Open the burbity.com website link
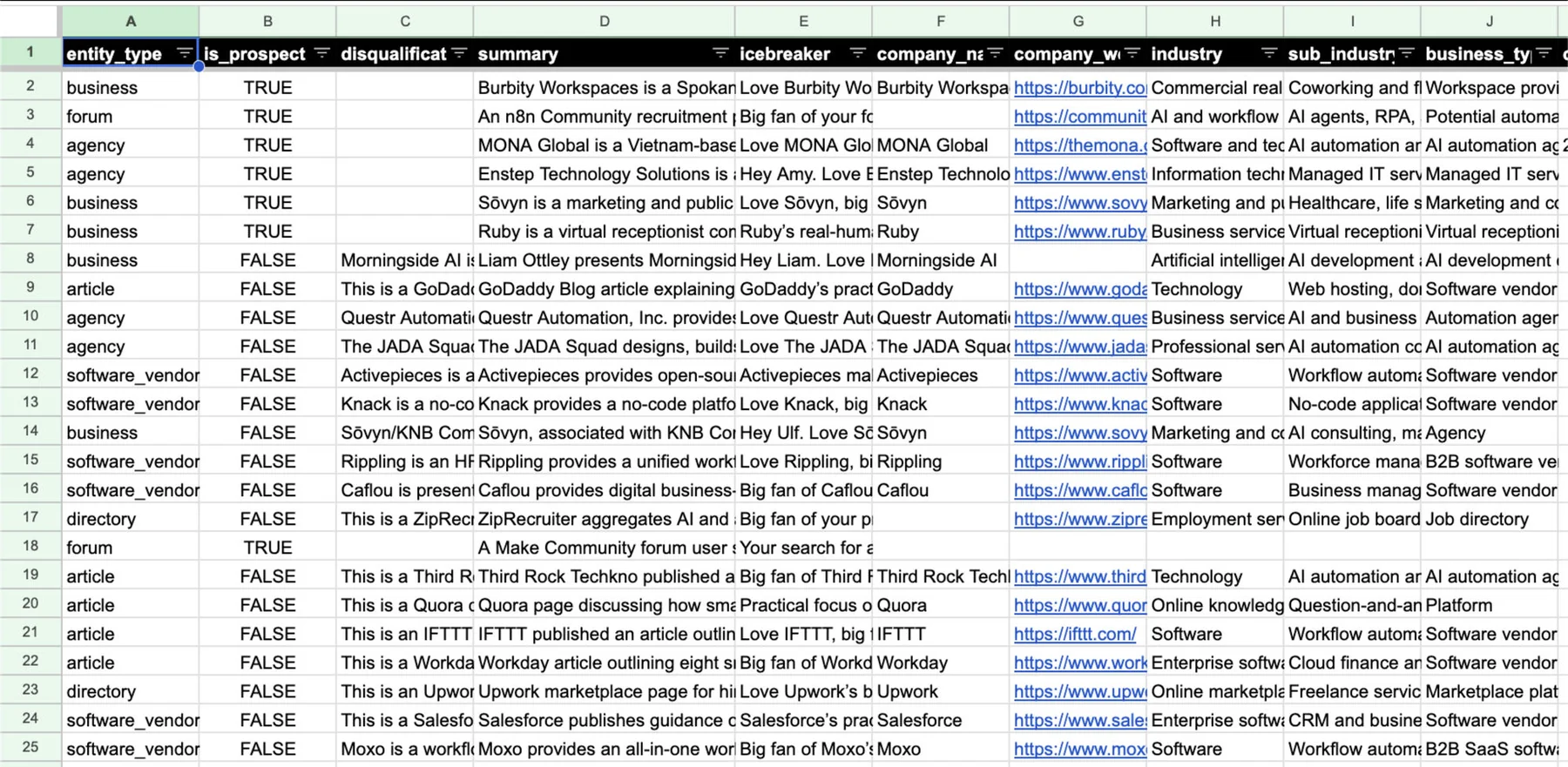The height and width of the screenshot is (767, 1568). (x=1079, y=87)
